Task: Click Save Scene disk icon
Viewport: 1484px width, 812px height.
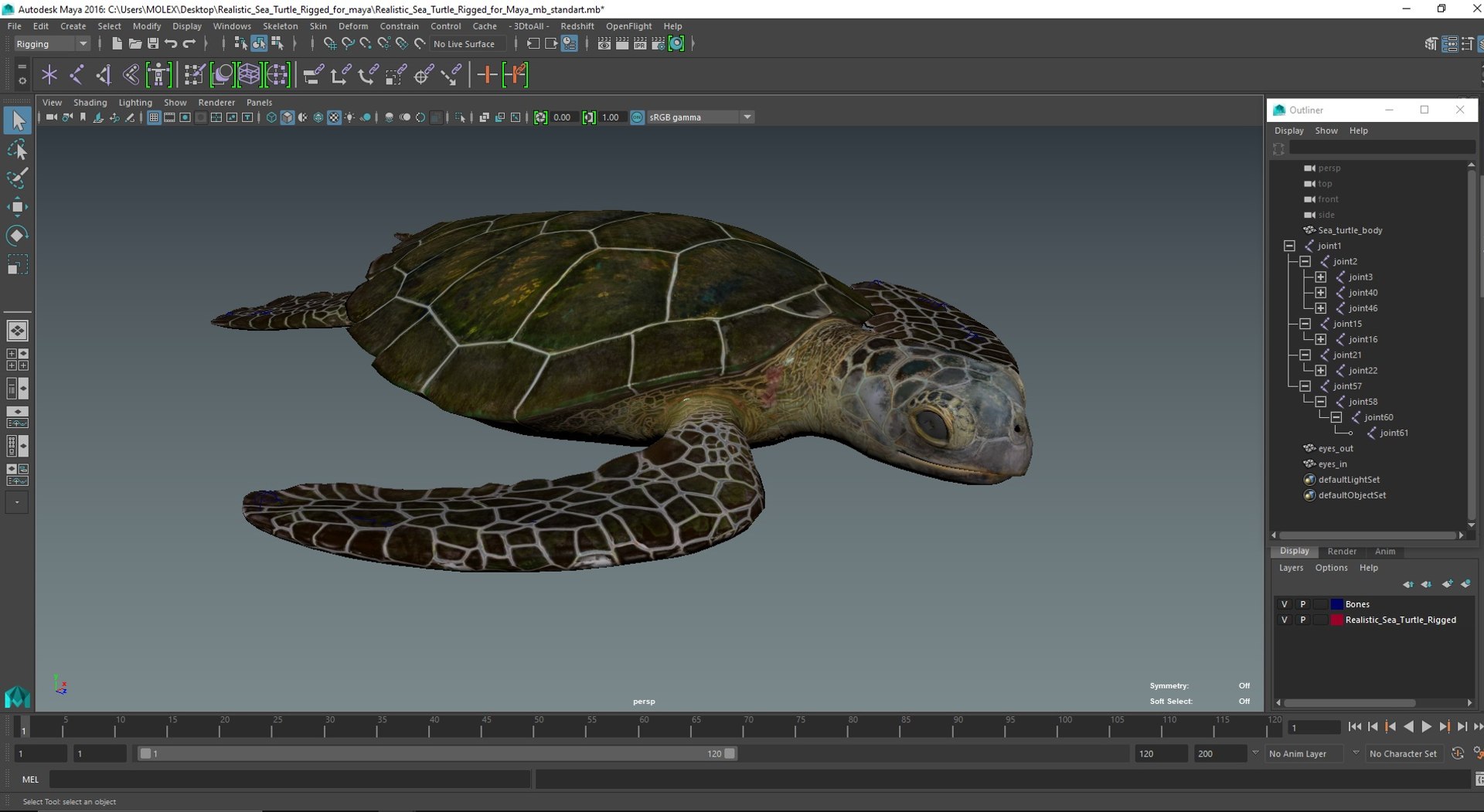Action: tap(153, 44)
